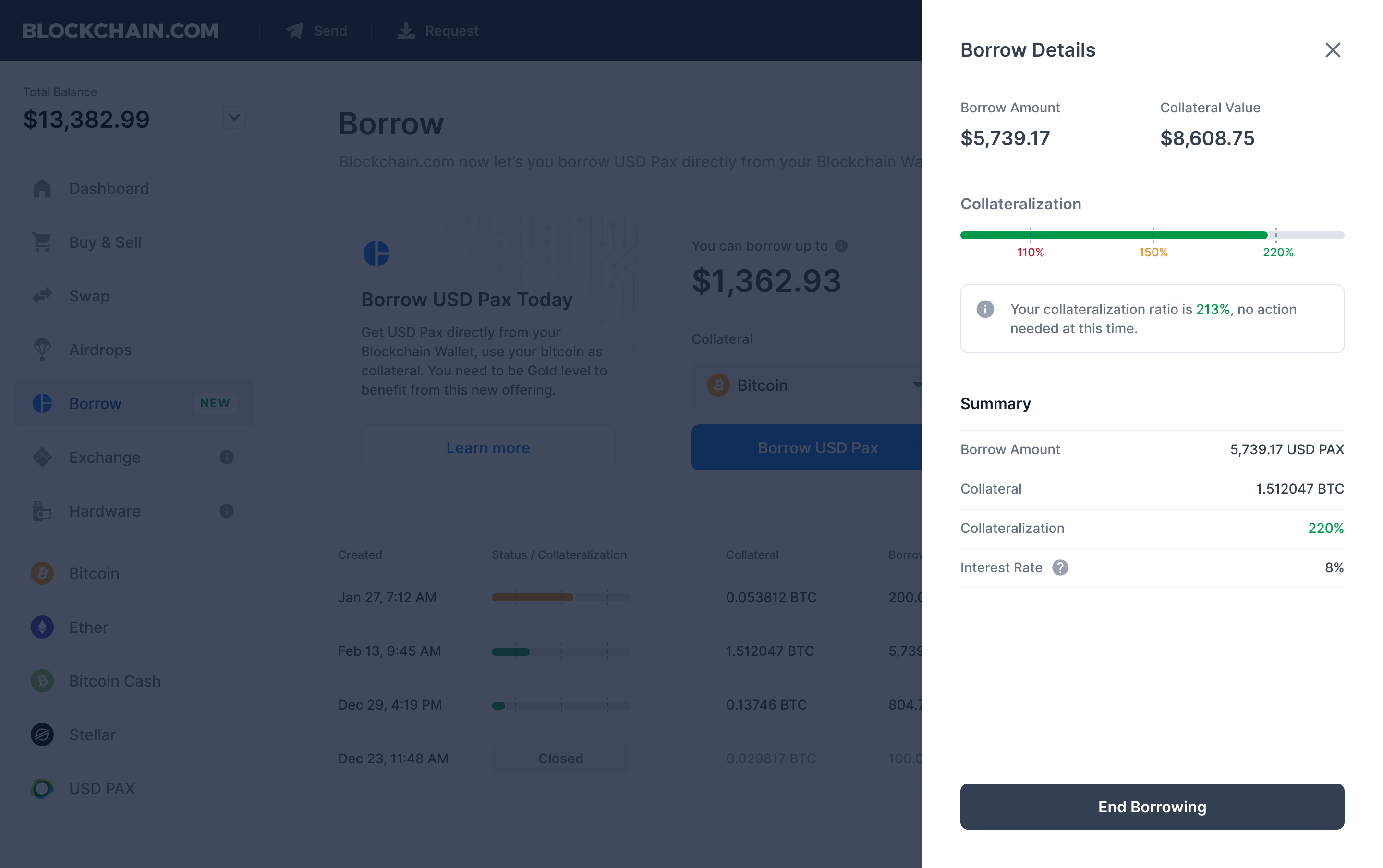Image resolution: width=1383 pixels, height=868 pixels.
Task: Click the Stellar sidebar icon
Action: [x=41, y=734]
